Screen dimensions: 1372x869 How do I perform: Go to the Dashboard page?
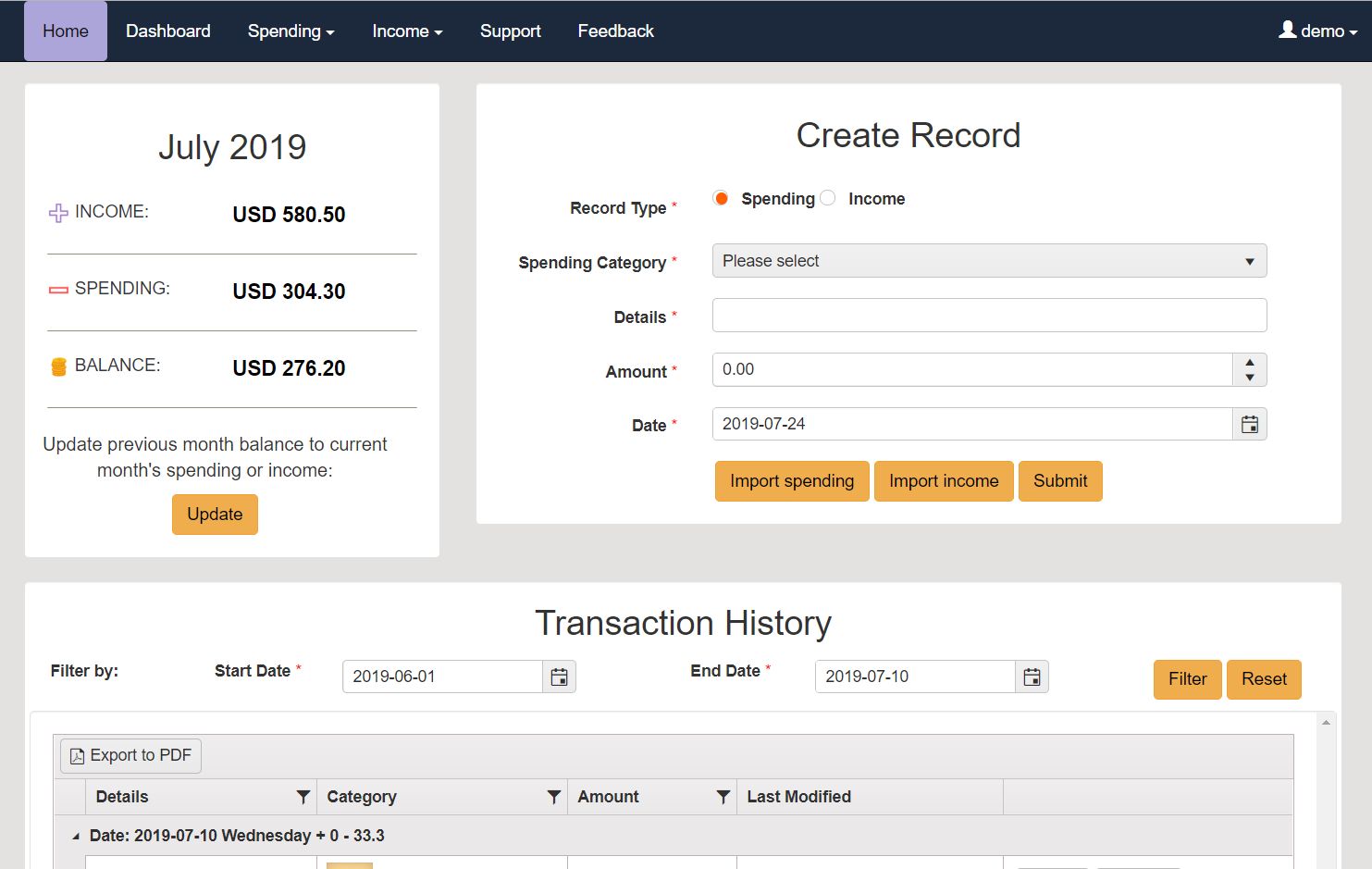[167, 31]
